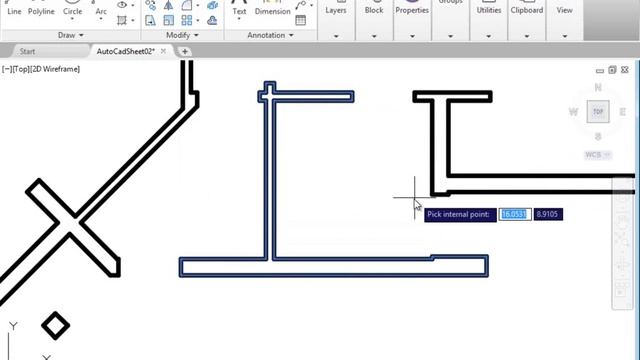Viewport: 640px width, 360px height.
Task: Select the Dimension tool
Action: pos(272,8)
